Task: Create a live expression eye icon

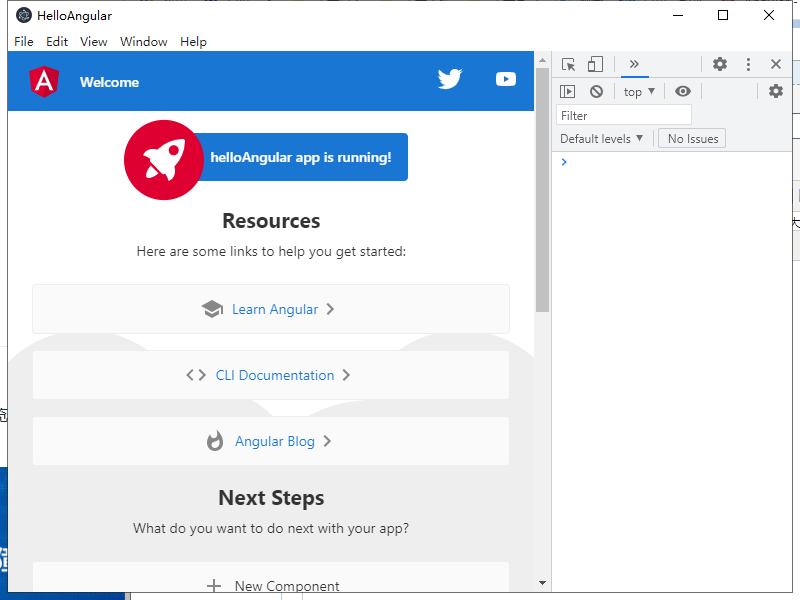Action: click(683, 91)
